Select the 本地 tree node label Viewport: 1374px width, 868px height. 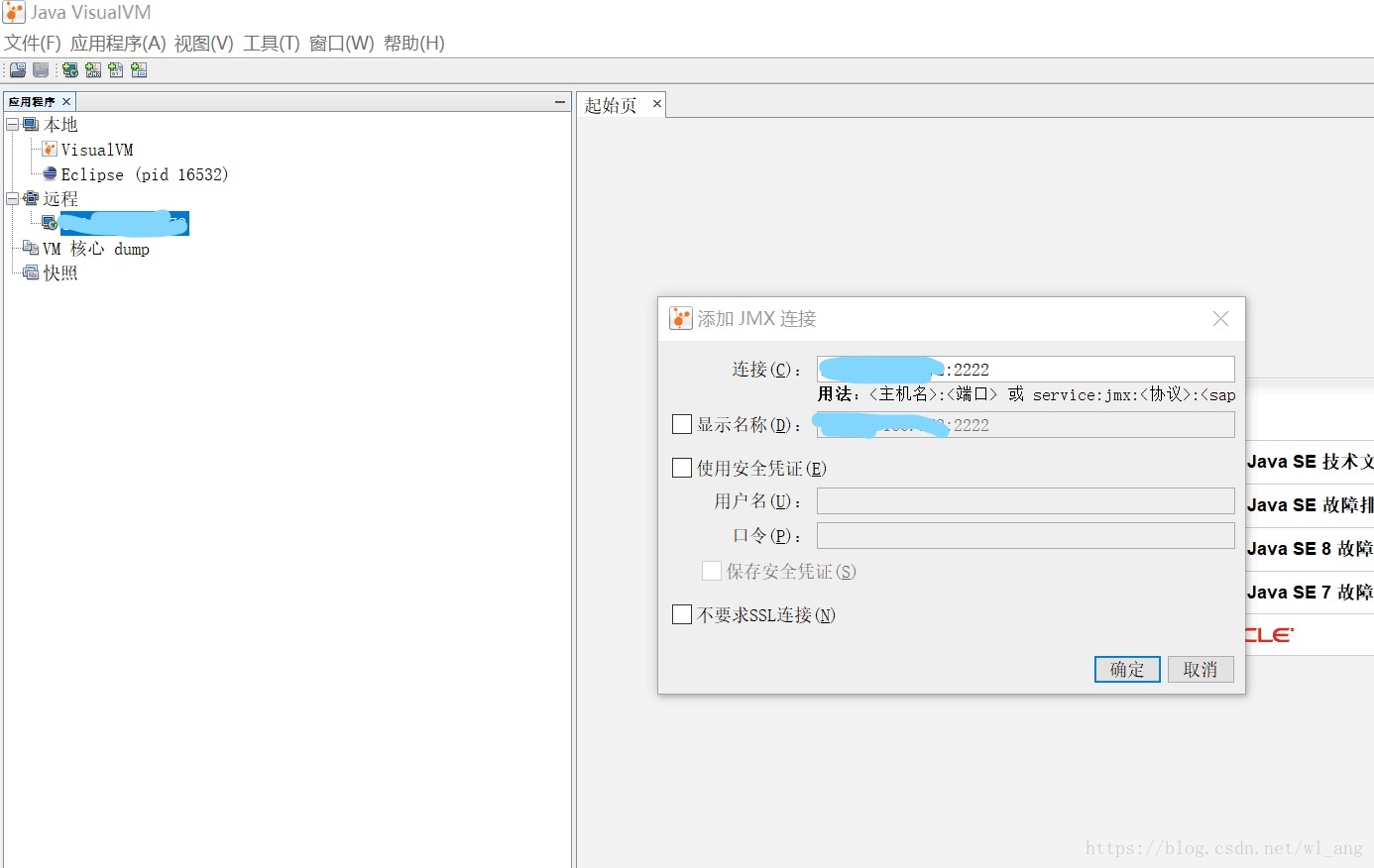pyautogui.click(x=60, y=124)
